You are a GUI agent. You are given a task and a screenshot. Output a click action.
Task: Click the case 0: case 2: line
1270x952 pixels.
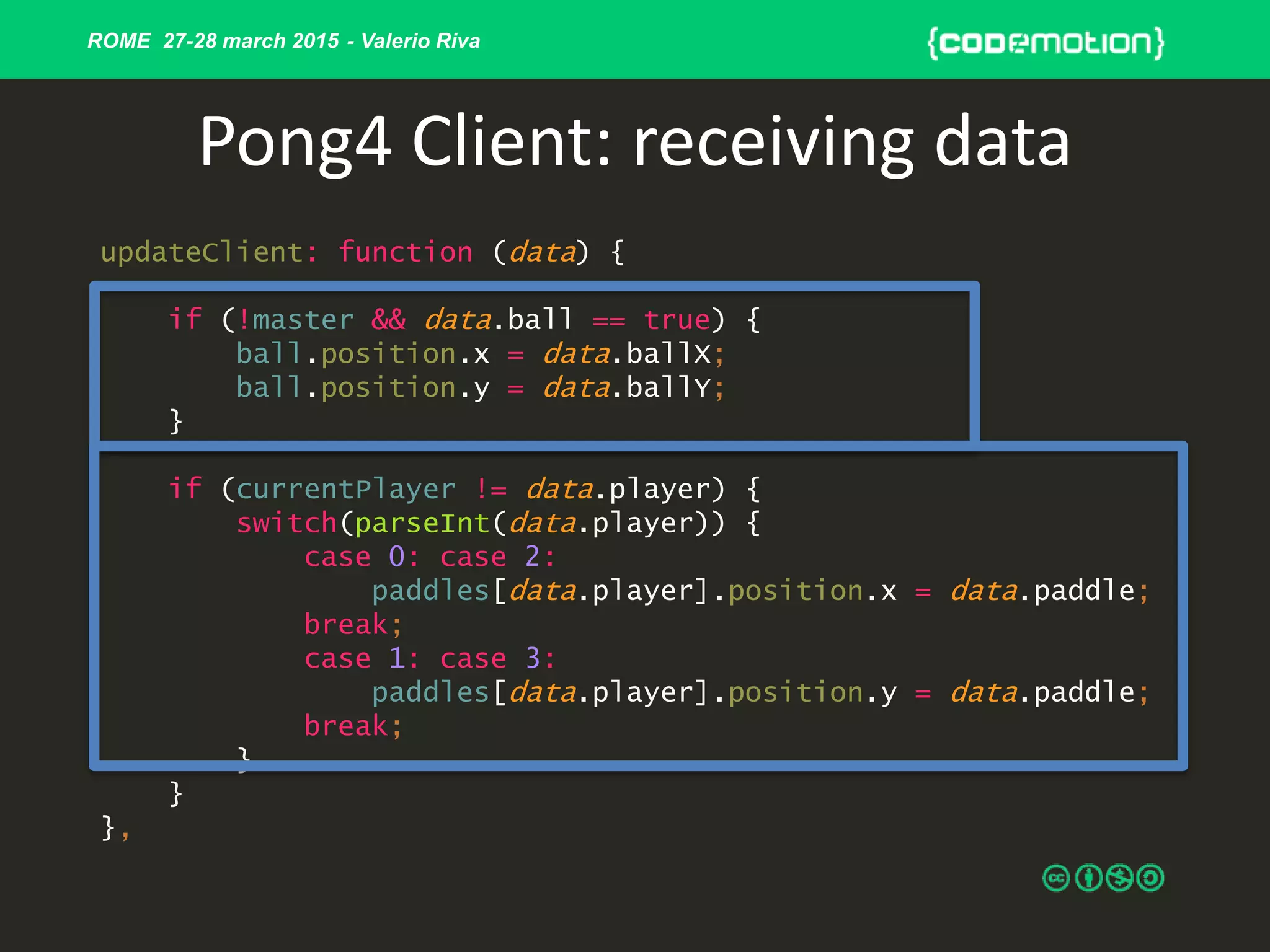tap(429, 557)
